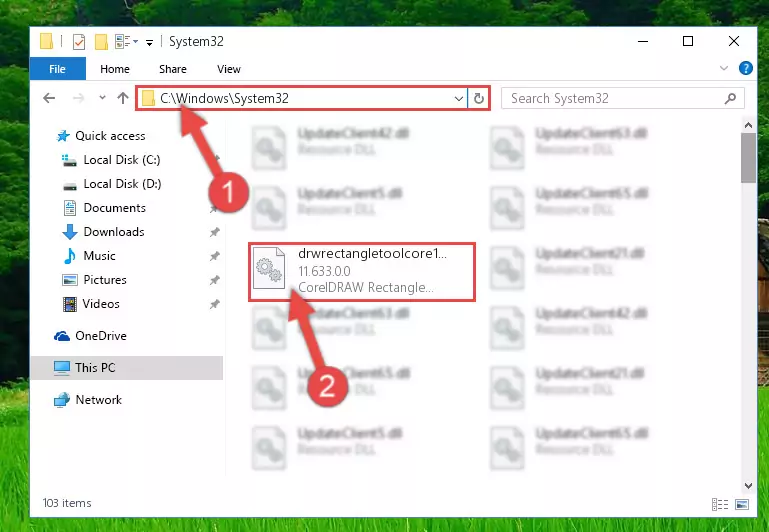Click the scrollbar up arrow

(x=748, y=126)
